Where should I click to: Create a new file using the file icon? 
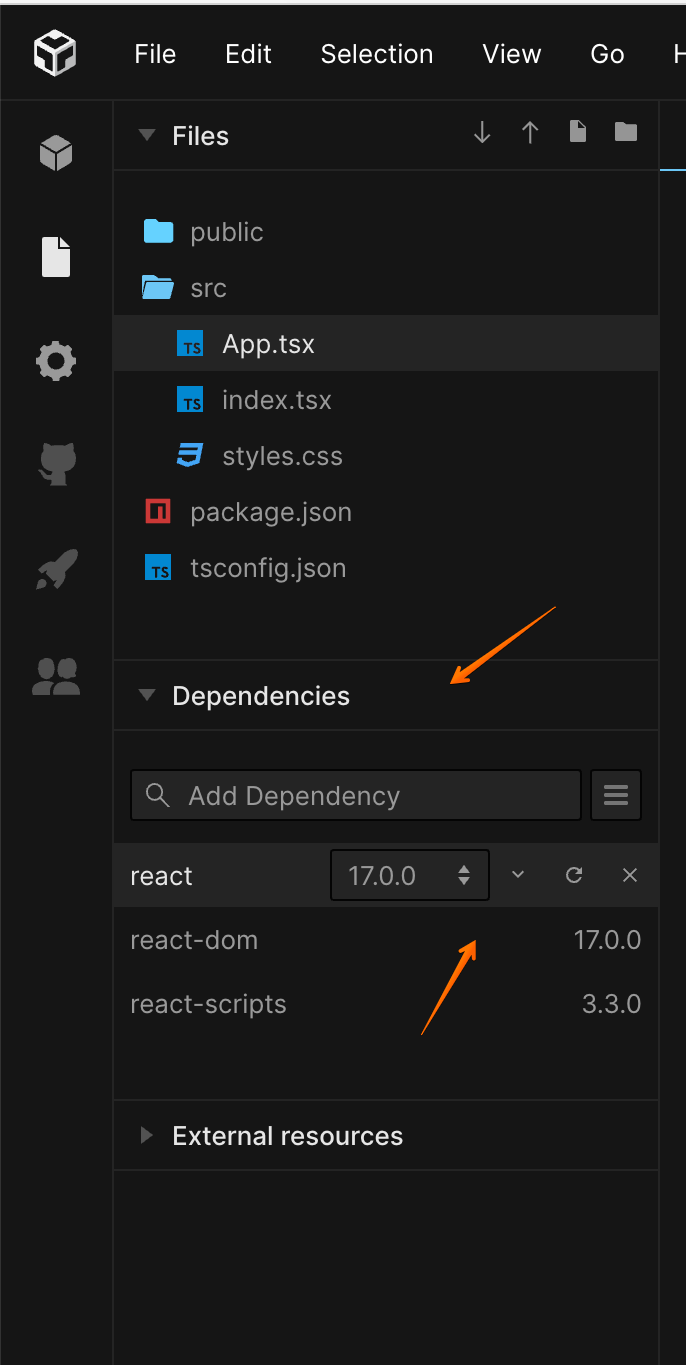click(578, 131)
